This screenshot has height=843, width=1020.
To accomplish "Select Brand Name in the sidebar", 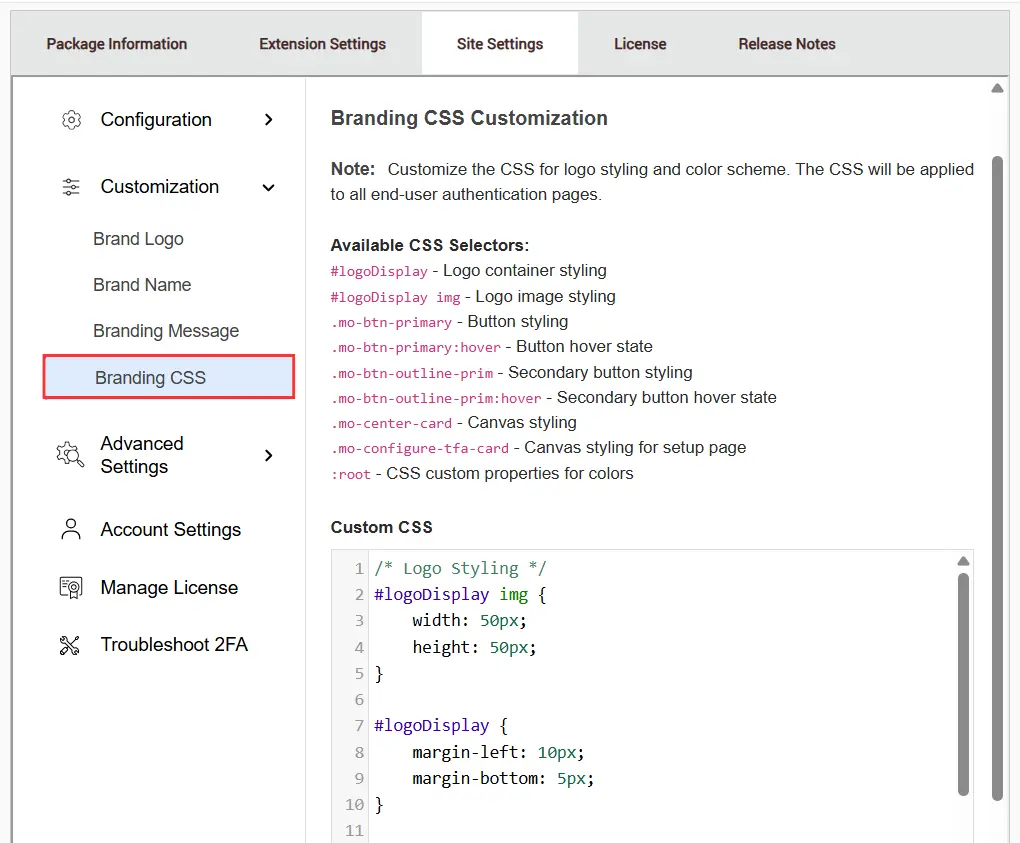I will [142, 285].
